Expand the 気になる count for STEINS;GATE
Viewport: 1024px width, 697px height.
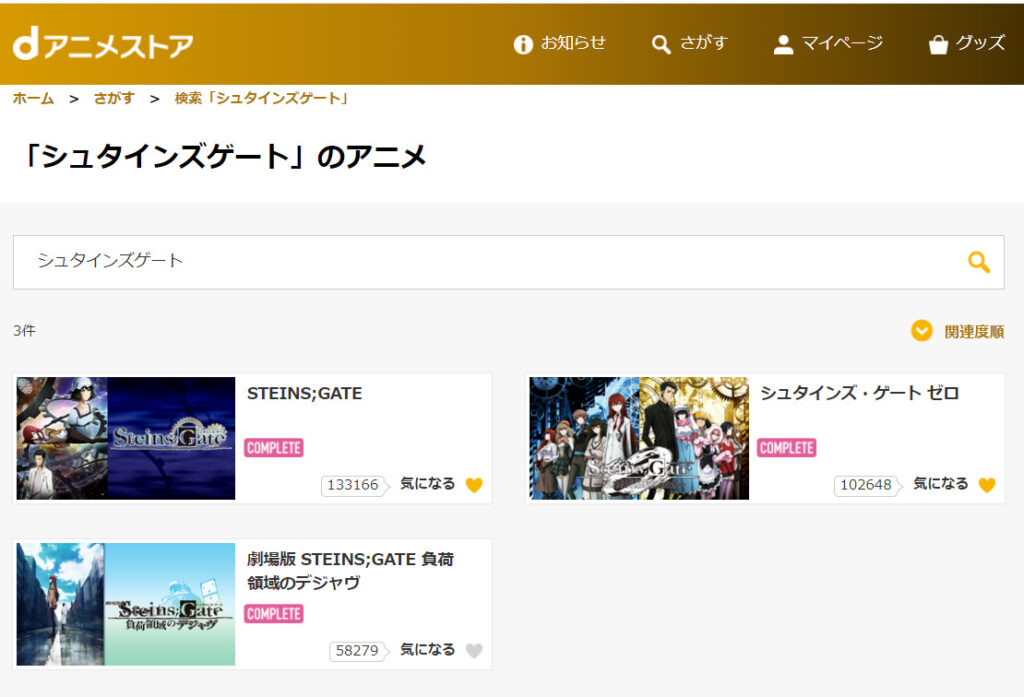tap(355, 485)
